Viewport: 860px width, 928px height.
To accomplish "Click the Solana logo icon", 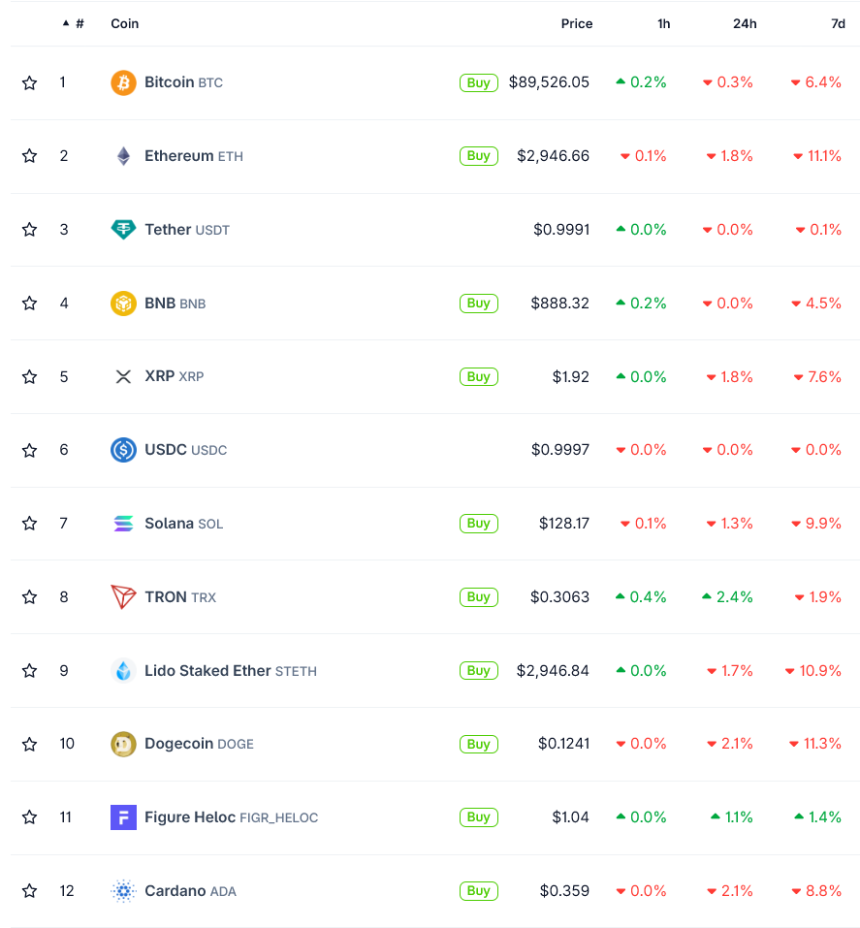I will click(x=123, y=523).
